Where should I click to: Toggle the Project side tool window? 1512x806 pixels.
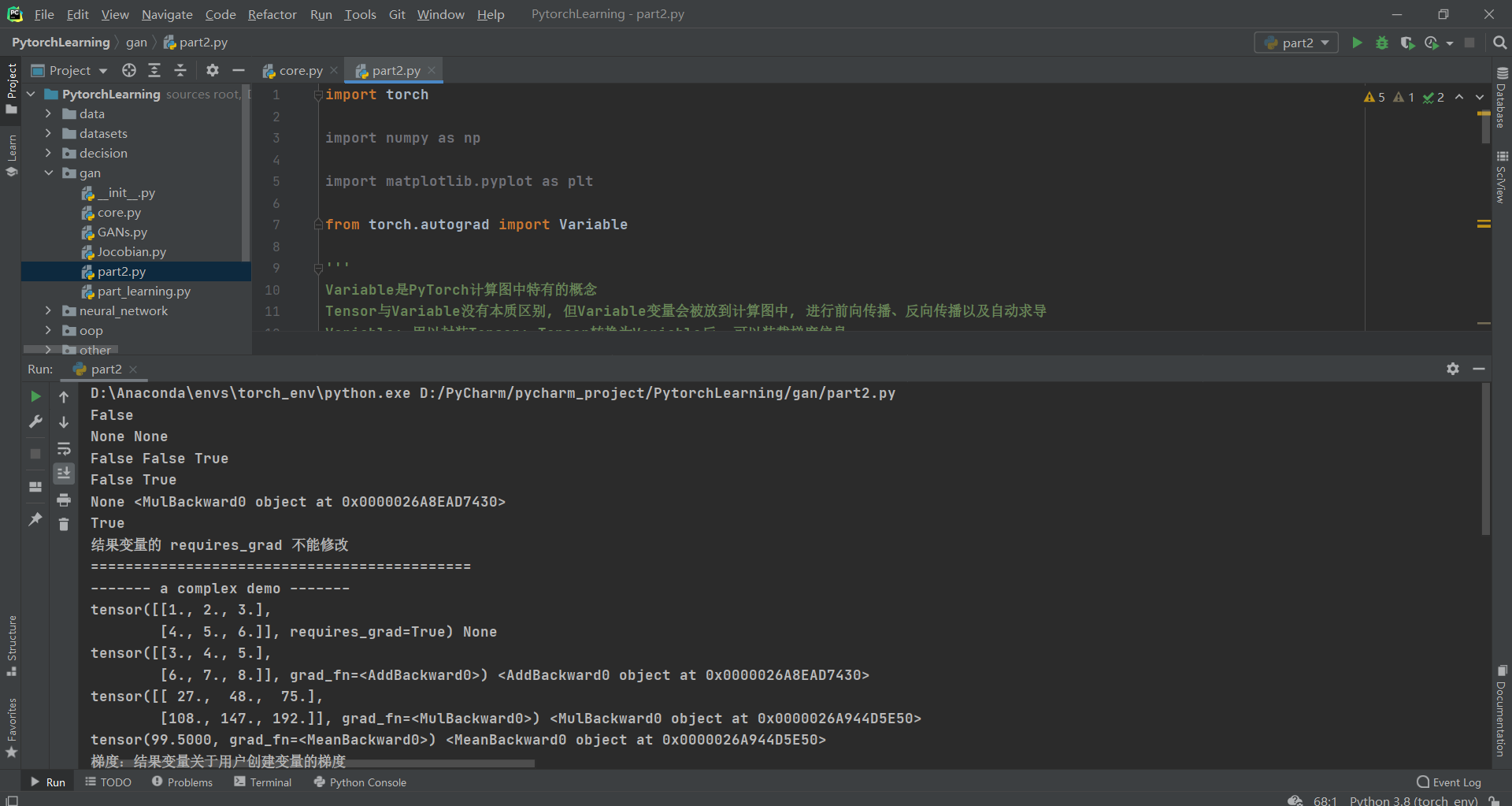pos(11,87)
